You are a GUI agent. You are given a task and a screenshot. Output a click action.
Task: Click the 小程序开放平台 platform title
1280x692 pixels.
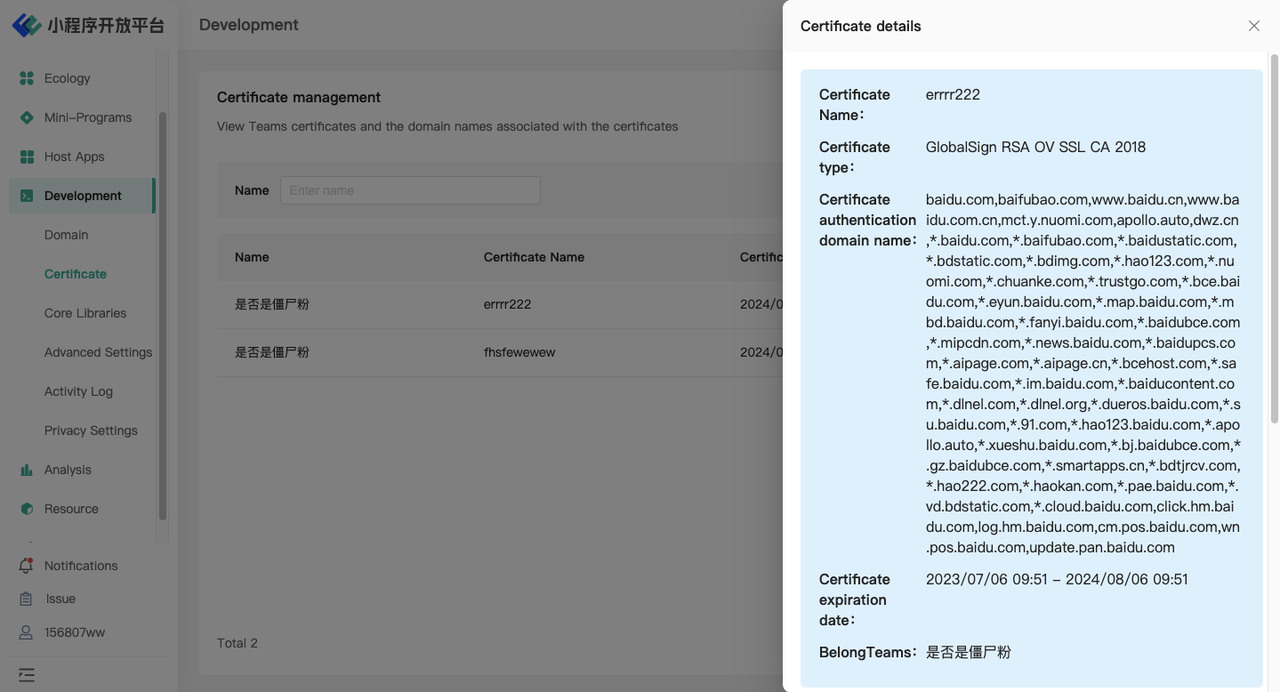(x=106, y=26)
